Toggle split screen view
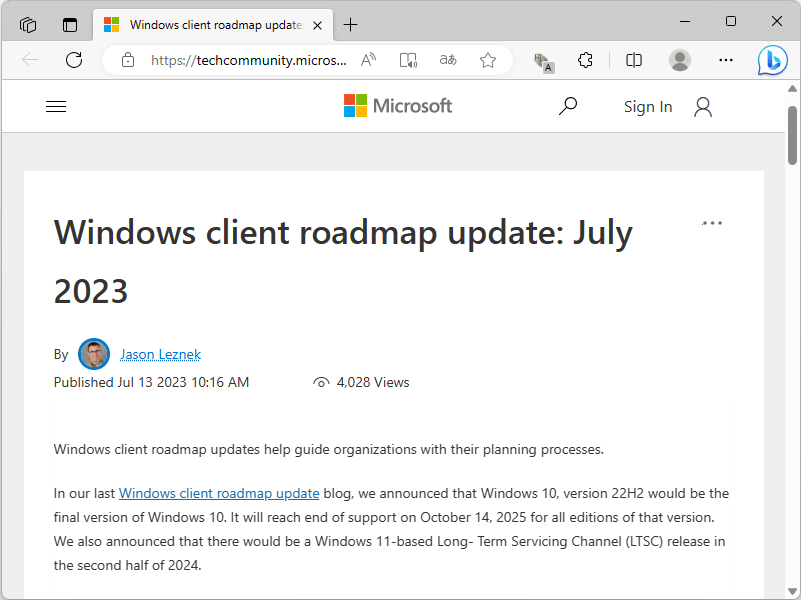The width and height of the screenshot is (801, 600). [x=633, y=60]
